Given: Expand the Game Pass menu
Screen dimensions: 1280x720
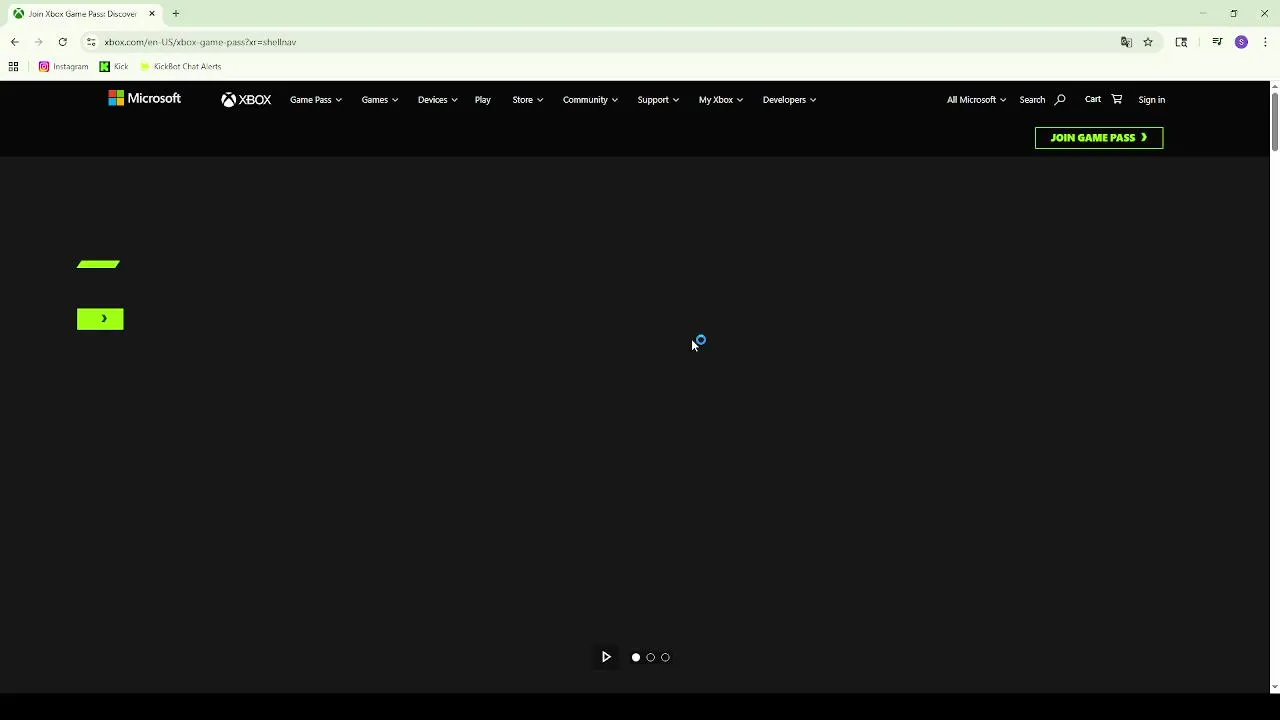Looking at the screenshot, I should [316, 100].
